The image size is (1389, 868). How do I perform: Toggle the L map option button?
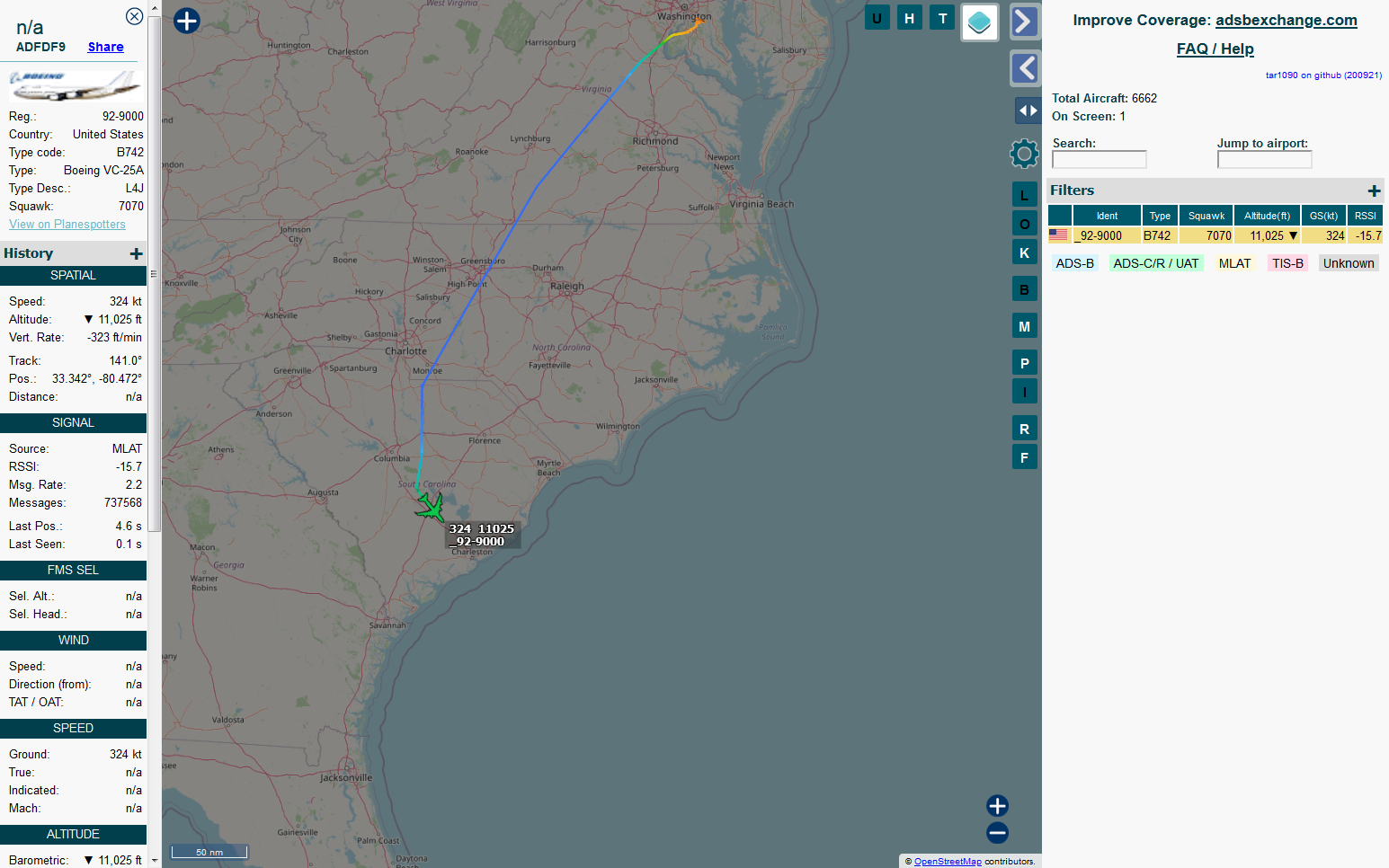(1024, 195)
